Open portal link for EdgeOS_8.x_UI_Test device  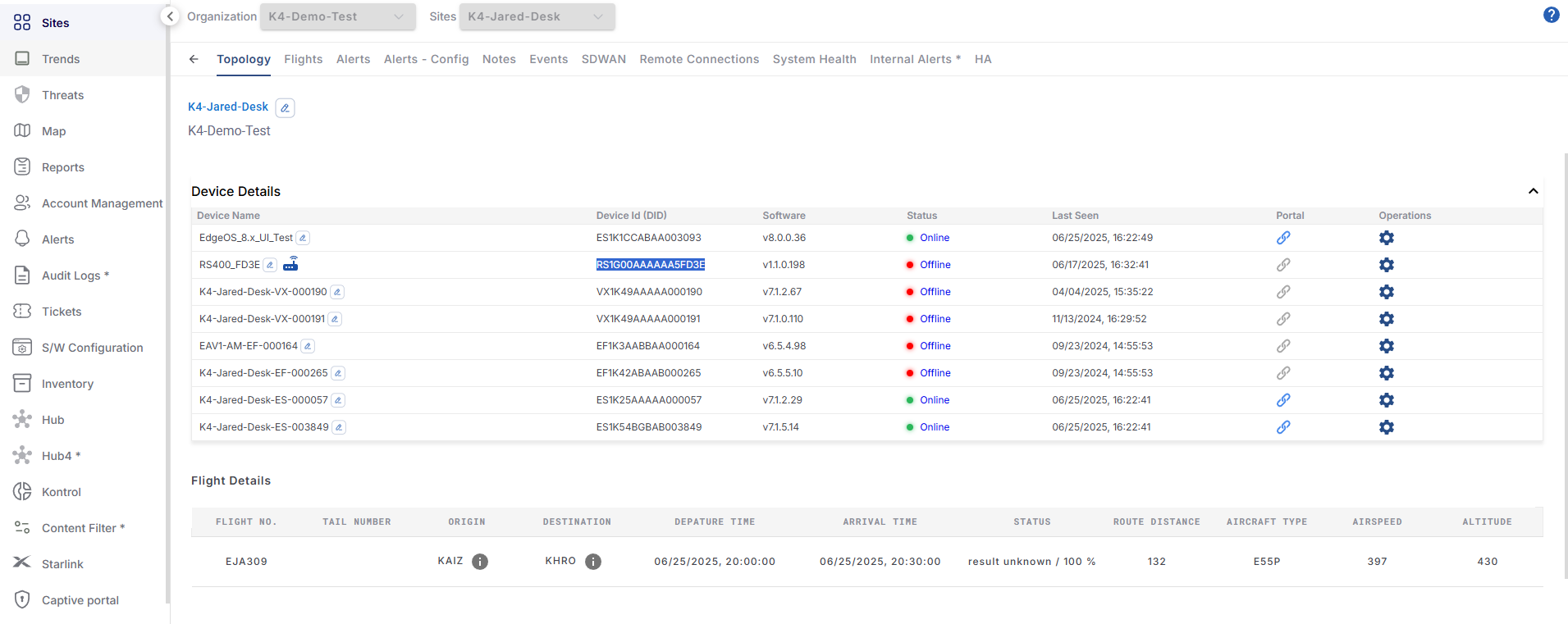coord(1283,238)
